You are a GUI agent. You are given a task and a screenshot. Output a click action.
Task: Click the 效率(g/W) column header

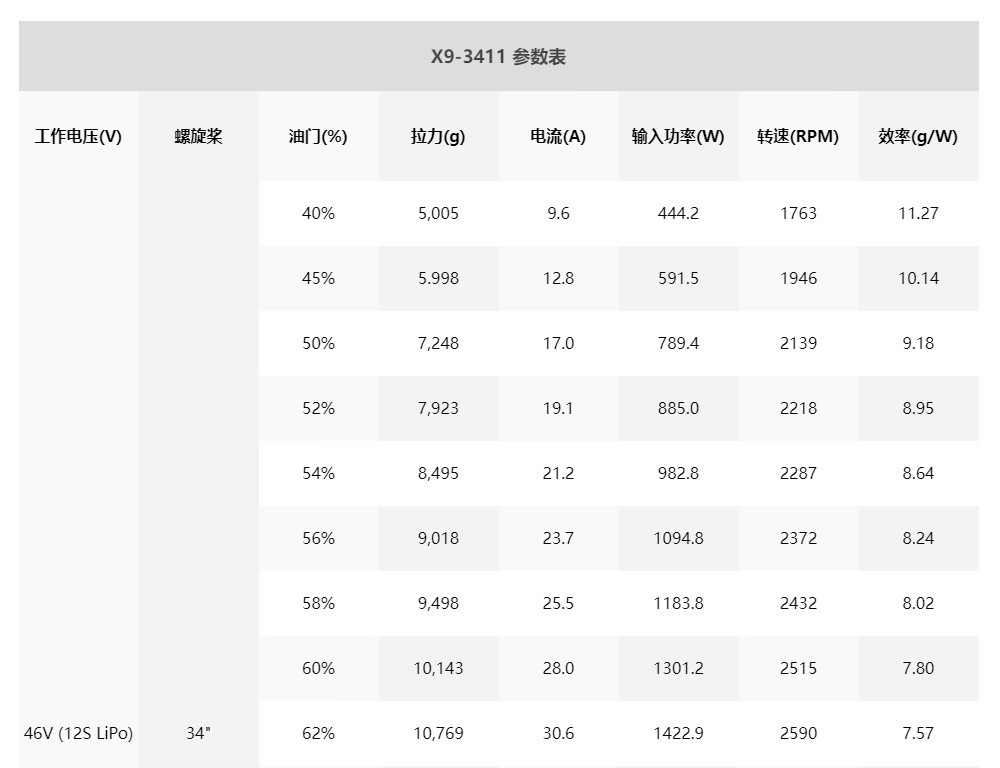pyautogui.click(x=918, y=136)
